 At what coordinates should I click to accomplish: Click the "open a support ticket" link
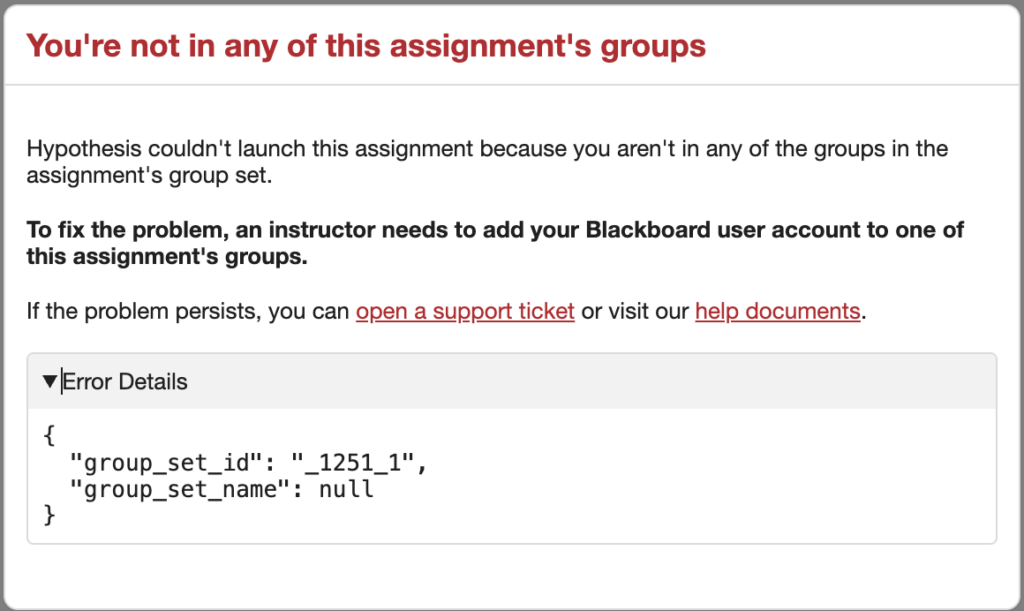pos(465,311)
